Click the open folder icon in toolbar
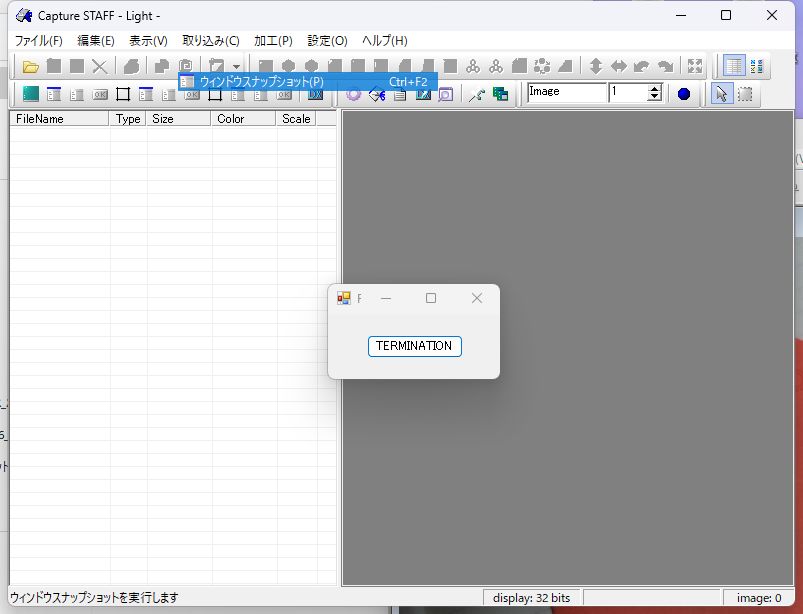This screenshot has height=614, width=803. coord(30,67)
